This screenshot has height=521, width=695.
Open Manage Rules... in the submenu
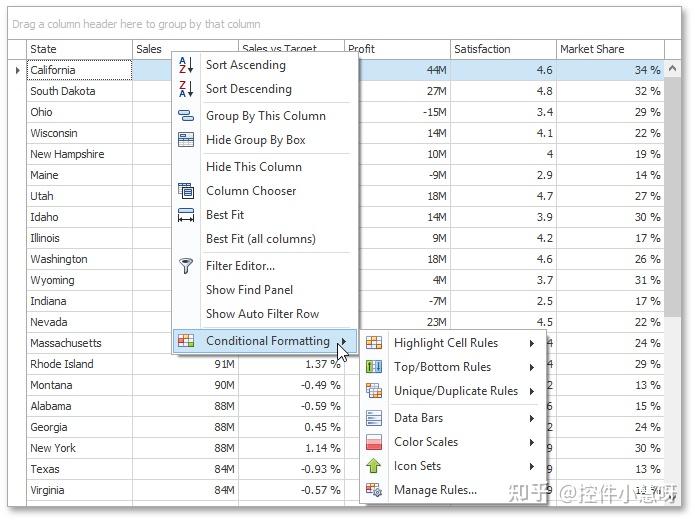[453, 490]
